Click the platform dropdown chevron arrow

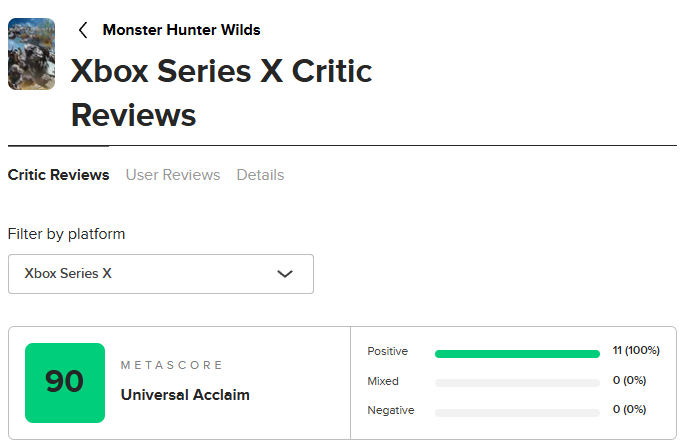pos(285,273)
